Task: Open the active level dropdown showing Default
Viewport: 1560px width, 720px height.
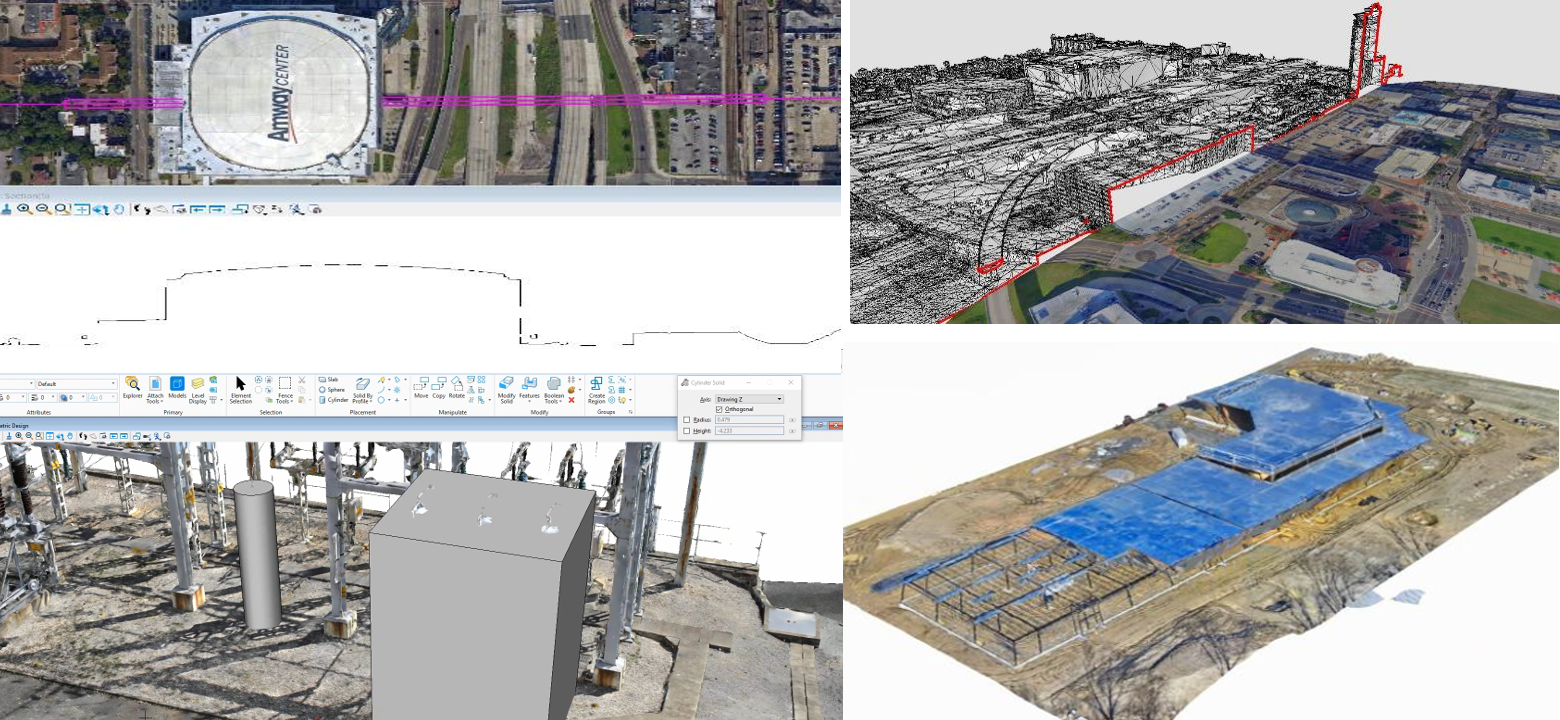Action: [x=77, y=384]
